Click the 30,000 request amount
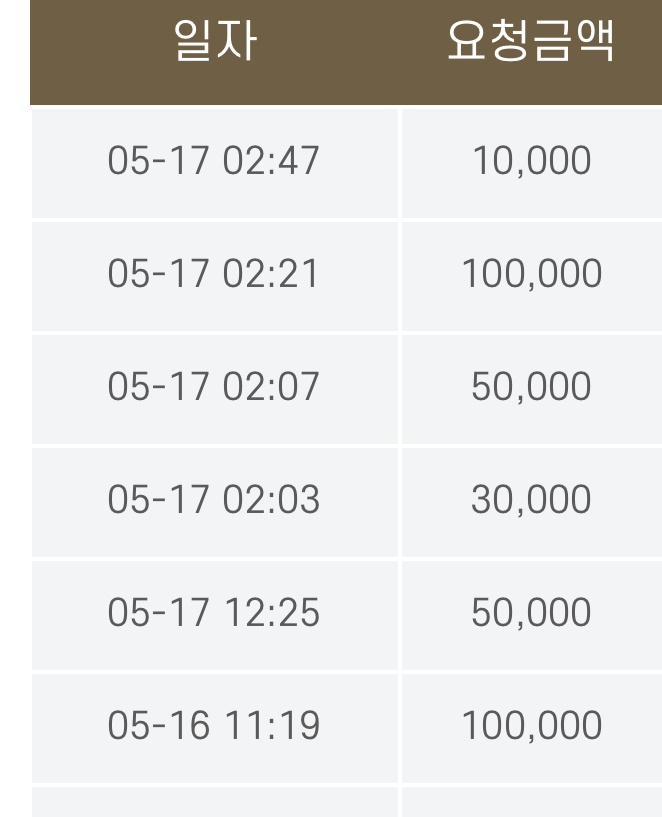This screenshot has height=817, width=662. pos(531,500)
